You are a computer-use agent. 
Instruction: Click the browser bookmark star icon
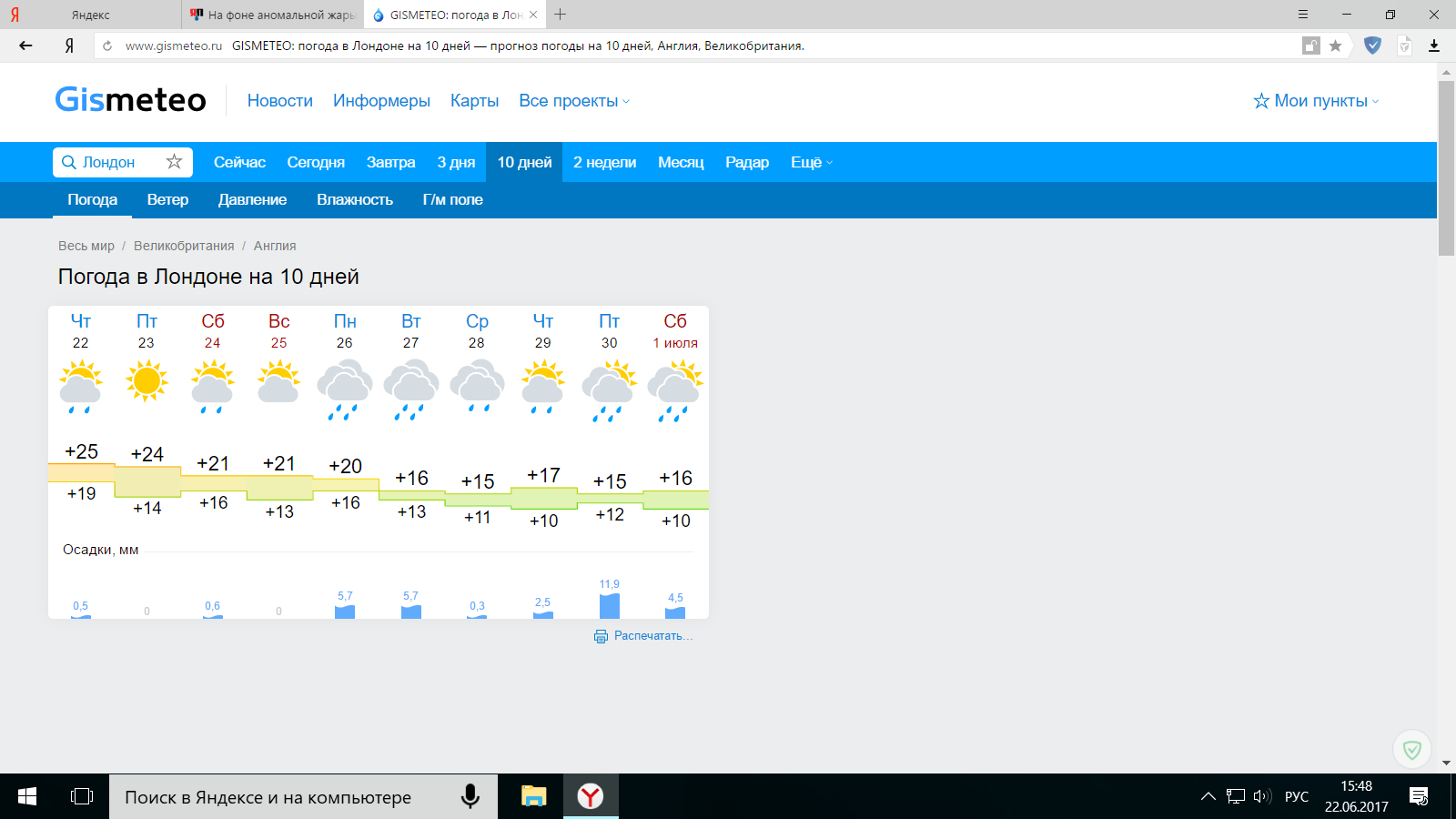[x=1335, y=45]
